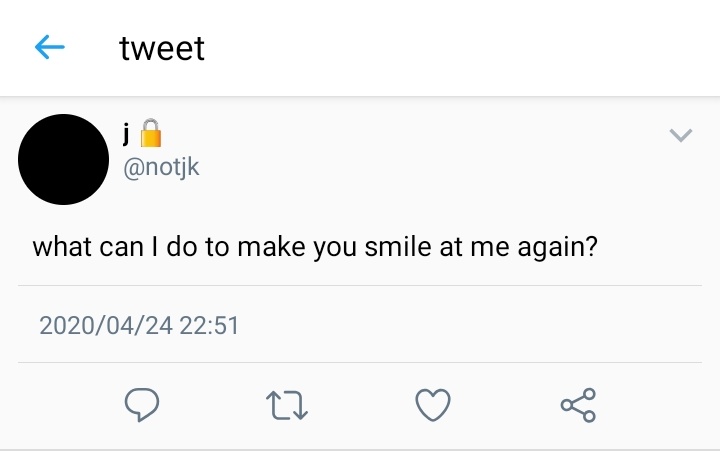Tap the "tweet" header title
Image resolution: width=720 pixels, height=451 pixels.
pyautogui.click(x=162, y=48)
